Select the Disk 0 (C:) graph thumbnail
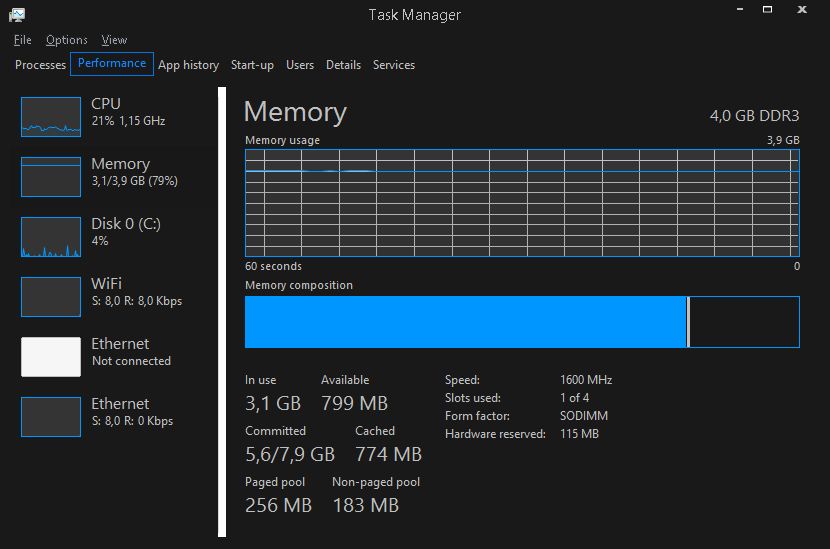830x549 pixels. point(51,237)
